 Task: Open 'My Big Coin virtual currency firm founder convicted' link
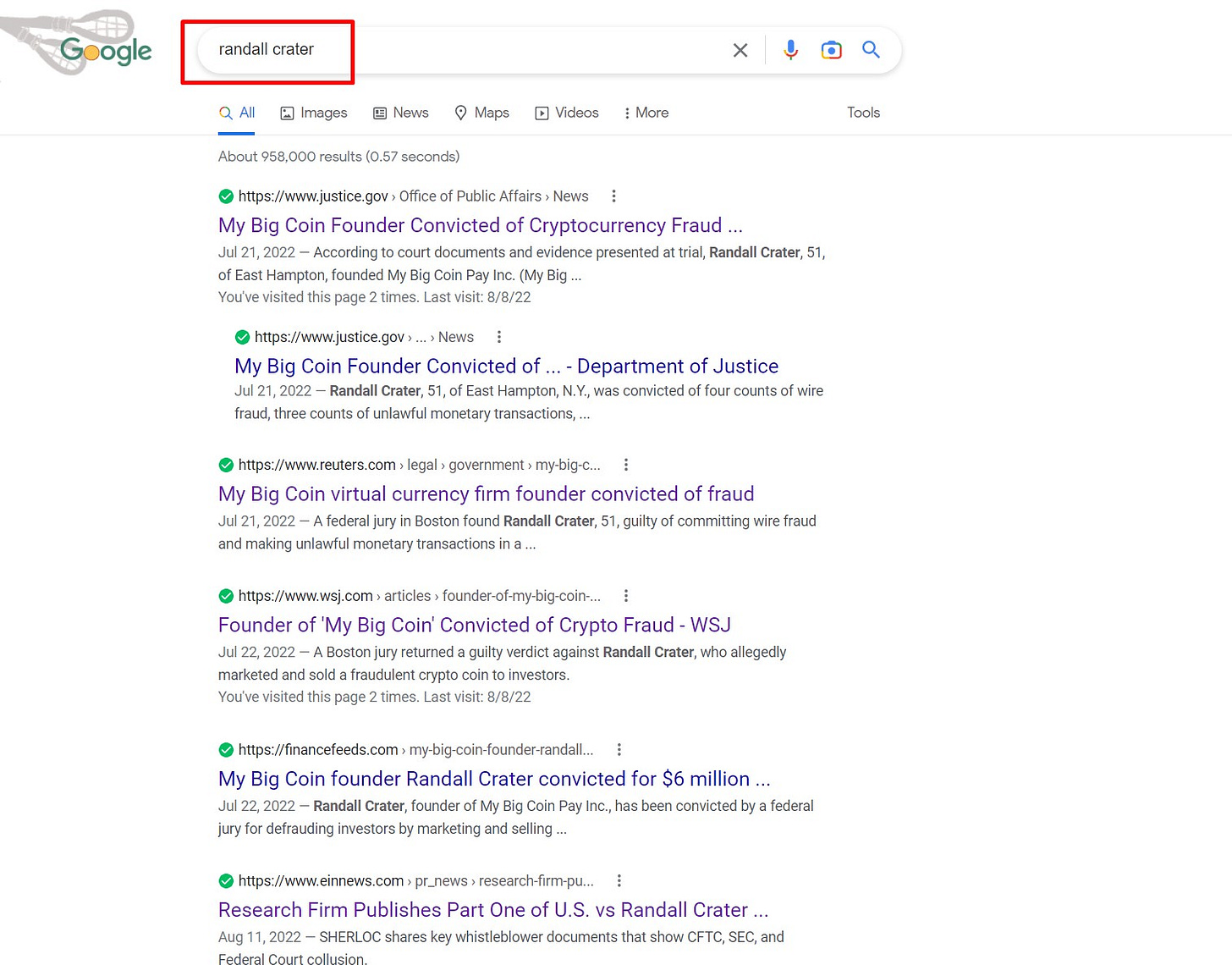point(486,494)
